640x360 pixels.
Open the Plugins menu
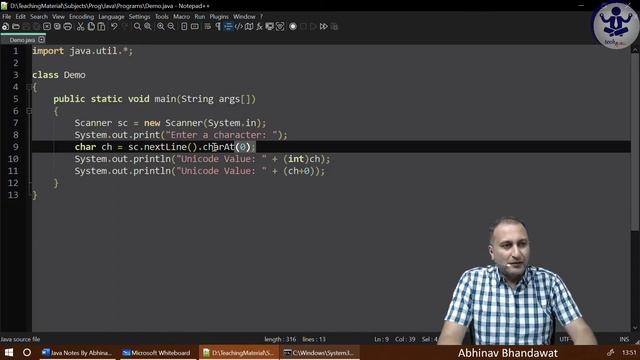click(219, 17)
